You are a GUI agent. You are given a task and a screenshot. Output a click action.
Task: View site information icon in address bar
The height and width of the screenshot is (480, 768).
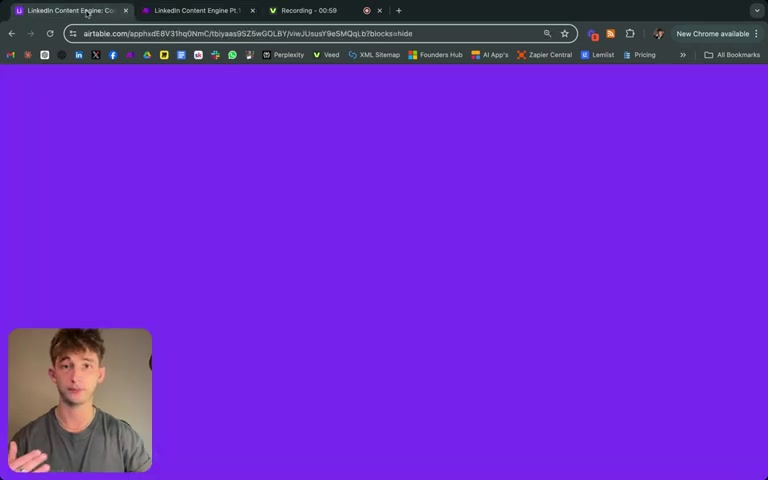[x=73, y=34]
